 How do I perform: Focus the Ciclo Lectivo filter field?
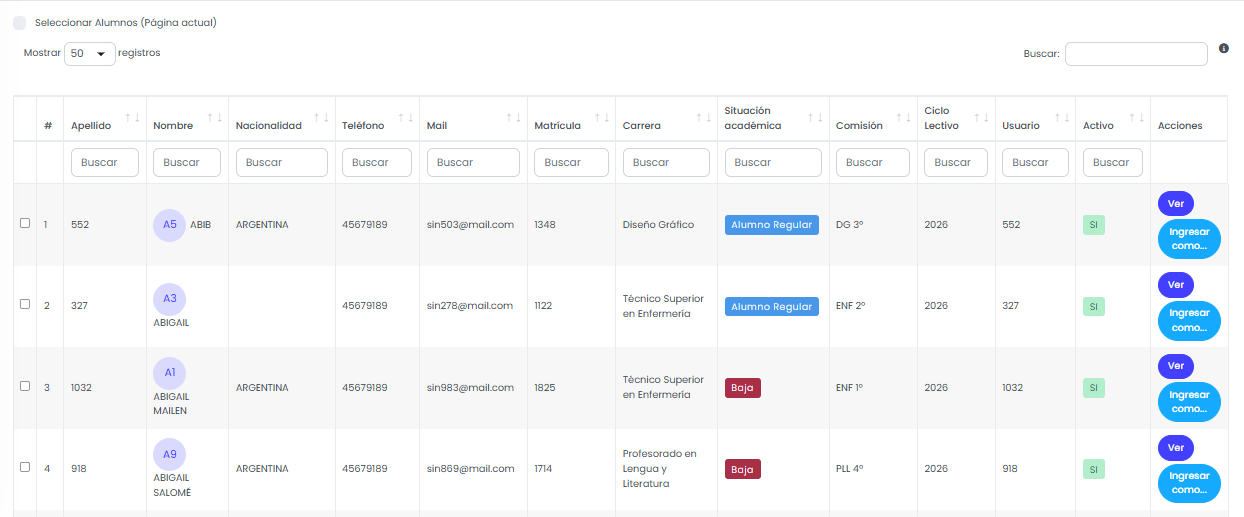(x=956, y=162)
